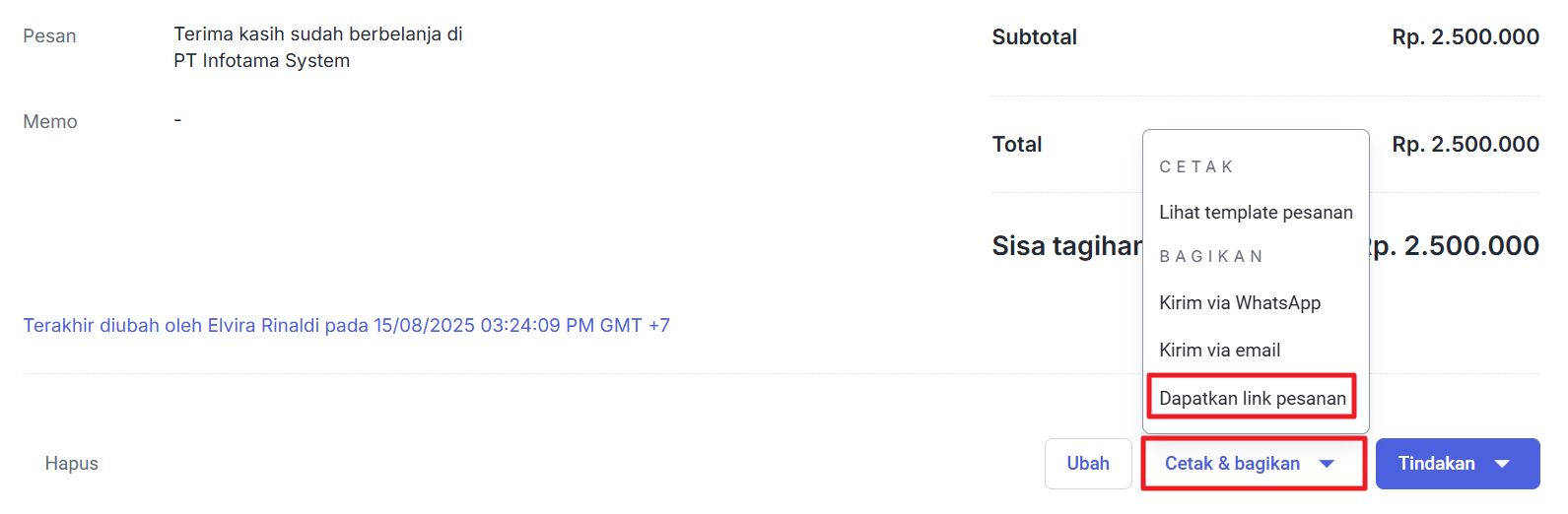The width and height of the screenshot is (1568, 514).
Task: Choose Kirim via WhatsApp option
Action: click(x=1240, y=303)
